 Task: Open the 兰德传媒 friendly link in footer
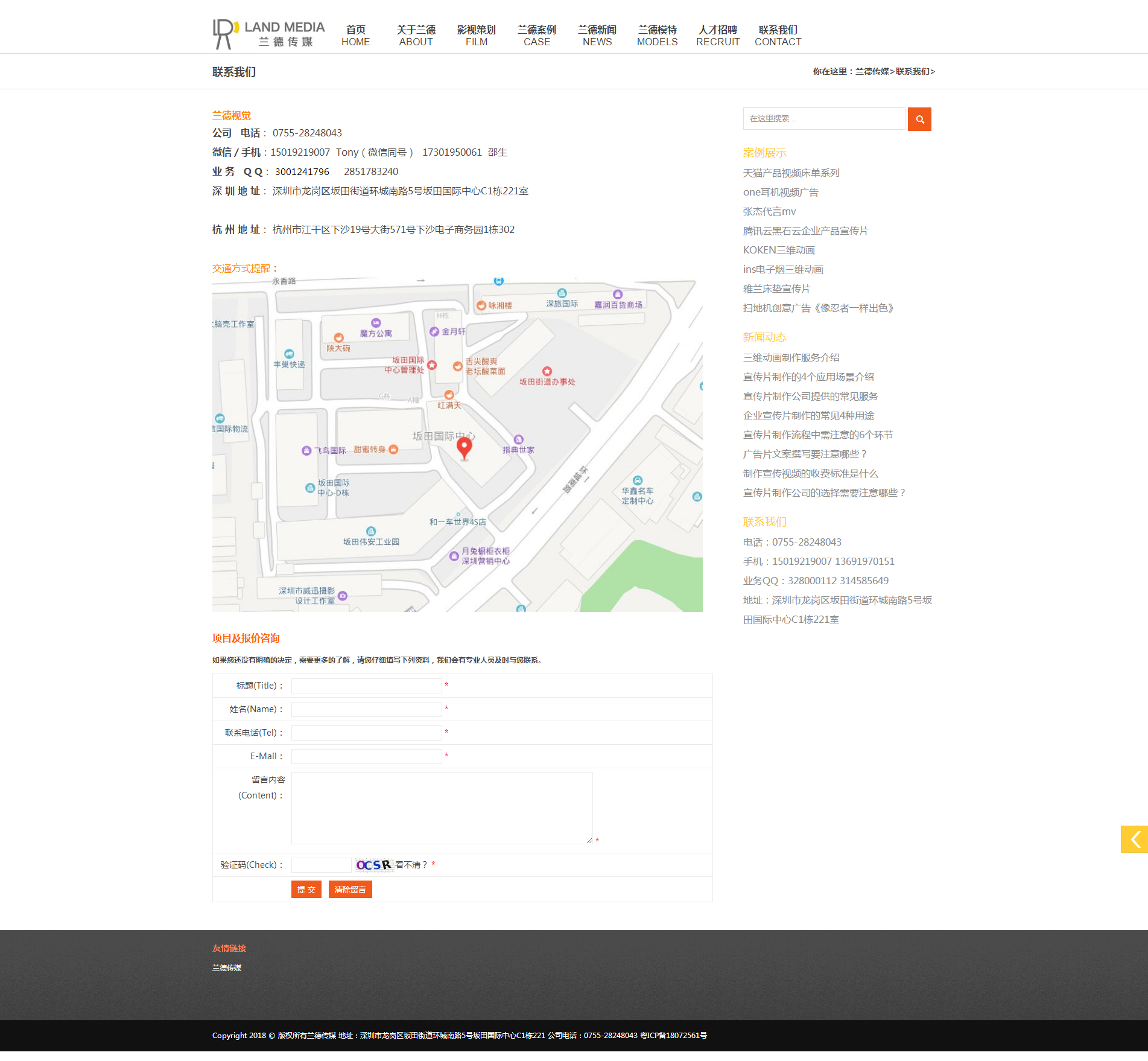tap(227, 967)
